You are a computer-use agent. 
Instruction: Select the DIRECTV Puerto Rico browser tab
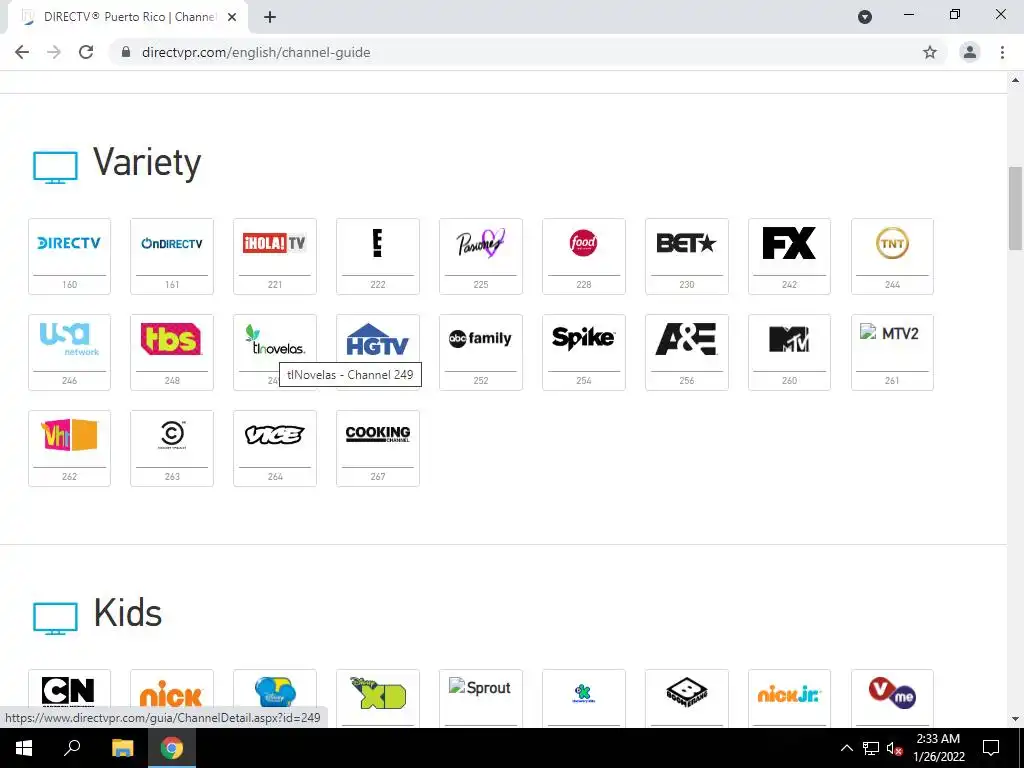[128, 17]
